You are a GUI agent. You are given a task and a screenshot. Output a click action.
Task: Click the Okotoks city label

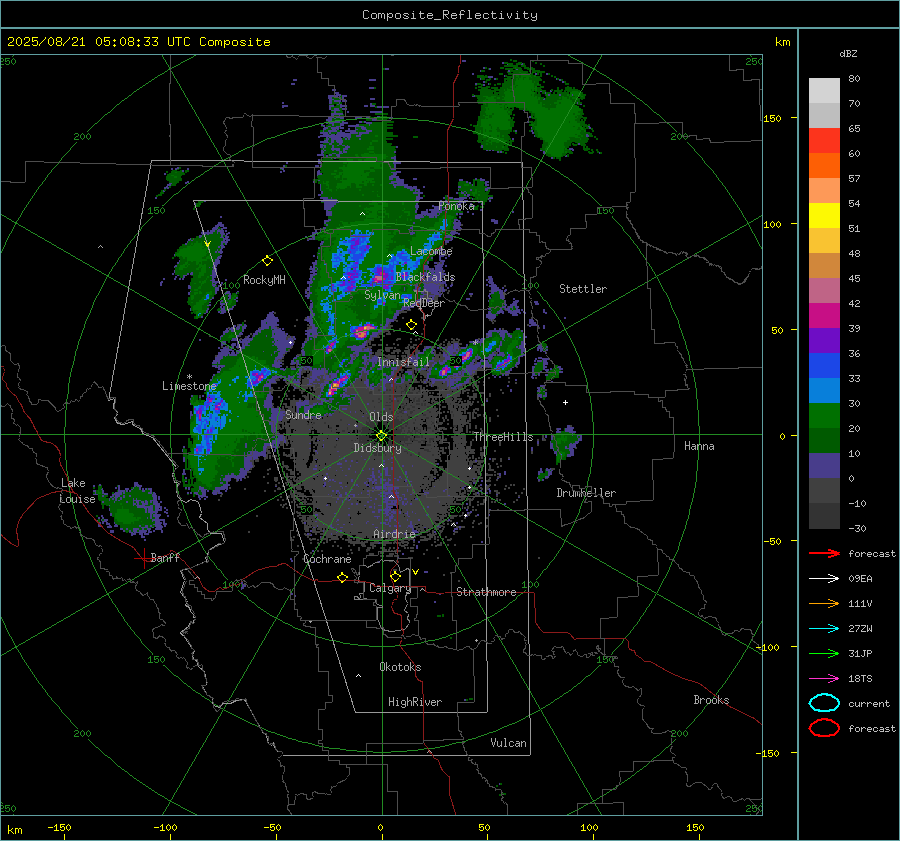click(x=400, y=667)
